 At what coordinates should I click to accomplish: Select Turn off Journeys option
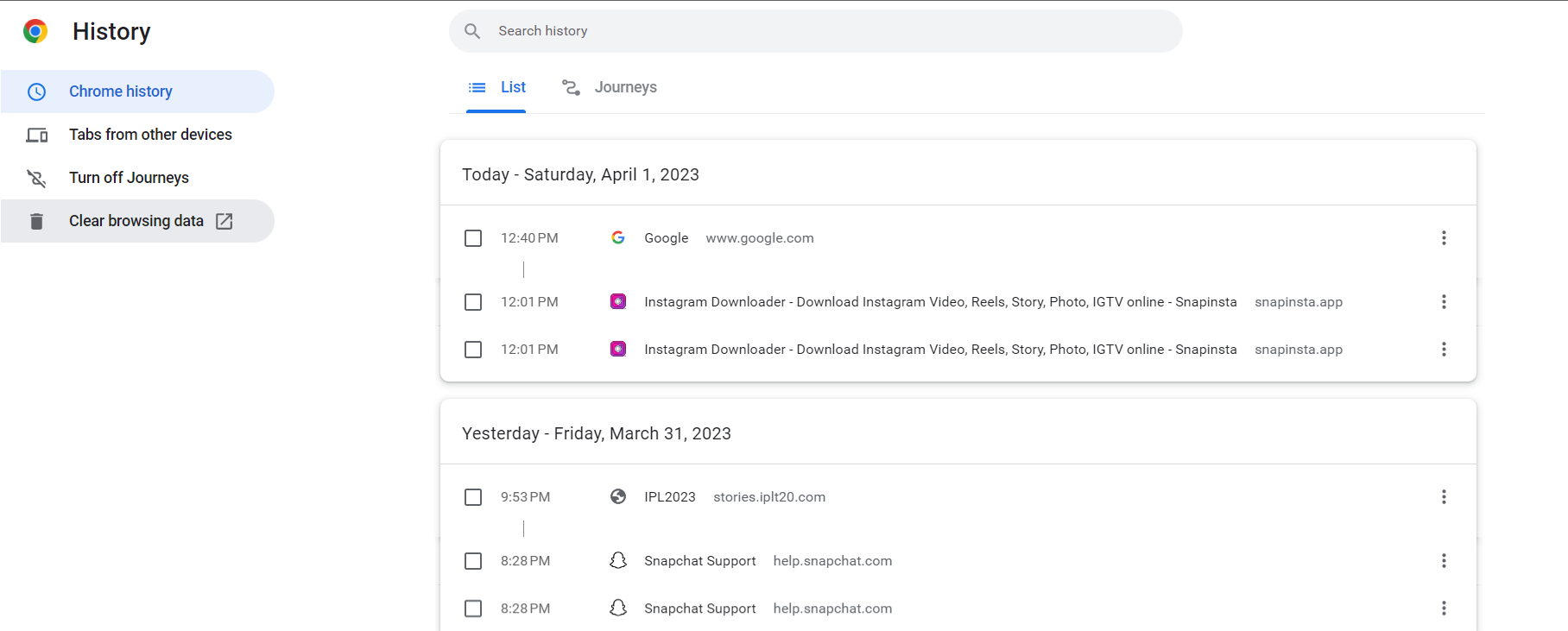pos(137,178)
